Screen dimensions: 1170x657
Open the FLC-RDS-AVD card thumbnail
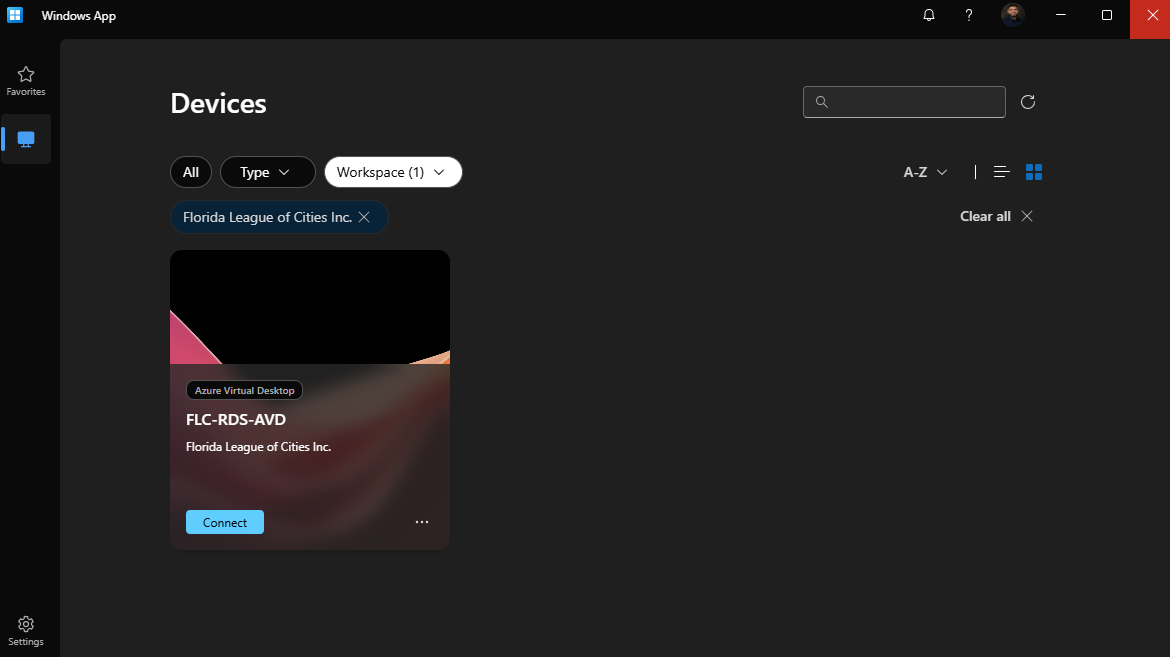[x=310, y=307]
